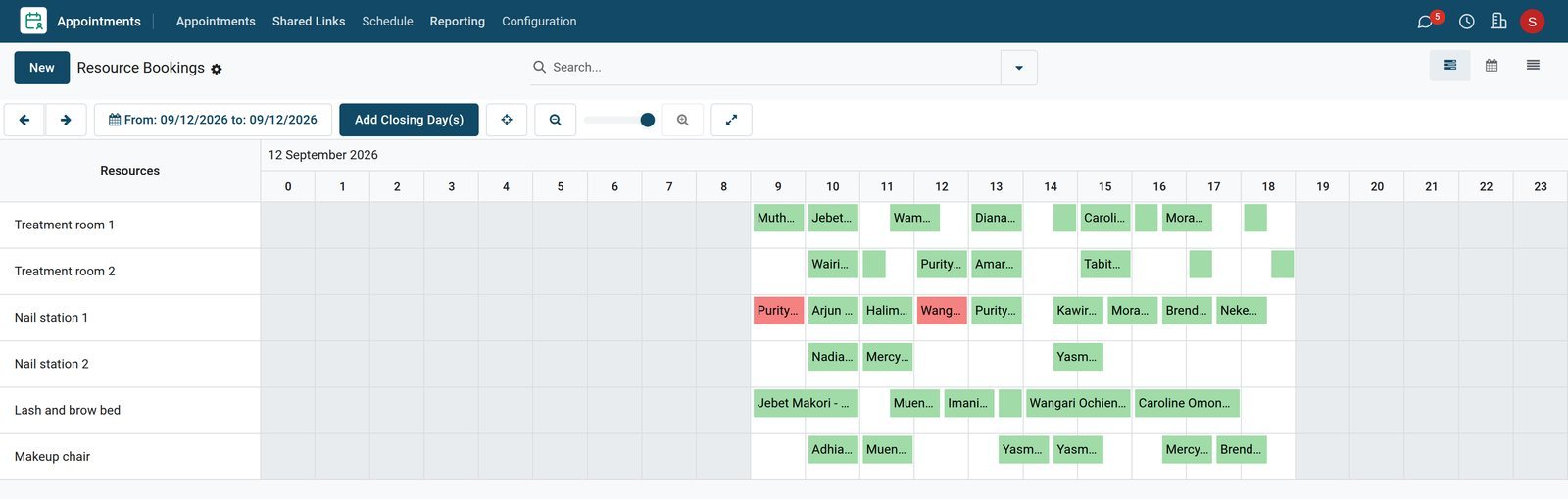Open the Jebet Makori booking on Lash bed
Viewport: 1568px width, 499px height.
806,403
